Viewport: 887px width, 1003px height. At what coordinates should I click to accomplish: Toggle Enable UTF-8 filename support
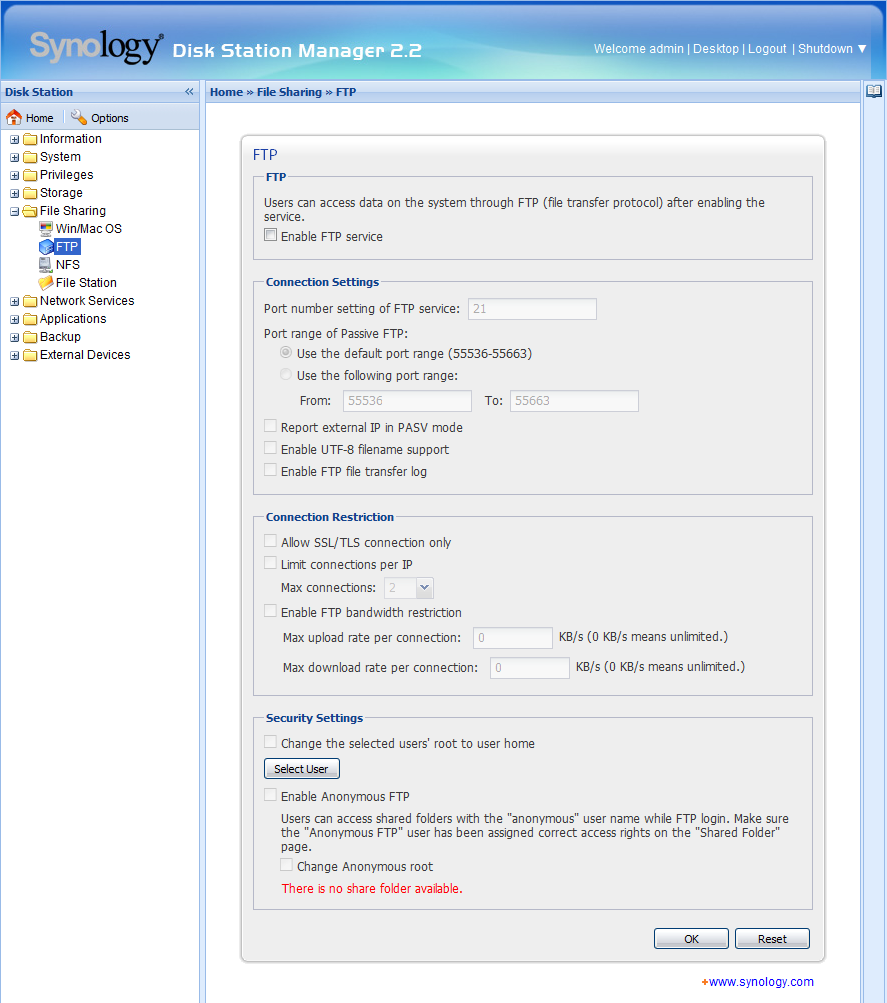[271, 448]
